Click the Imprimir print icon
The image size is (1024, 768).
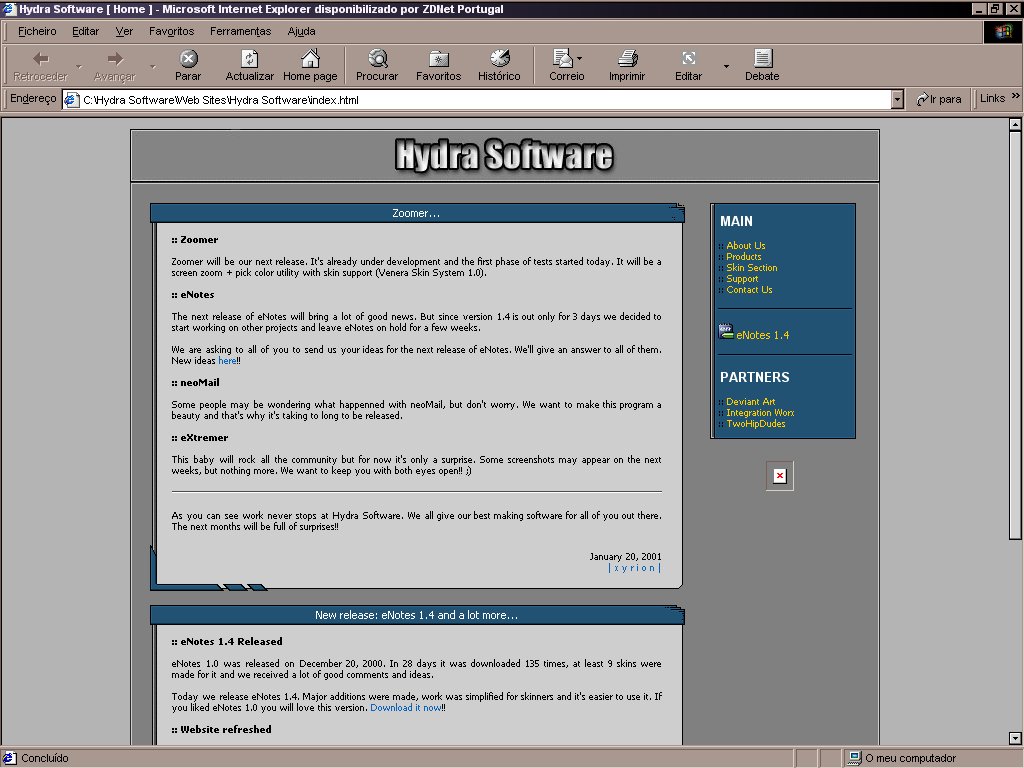(x=627, y=62)
